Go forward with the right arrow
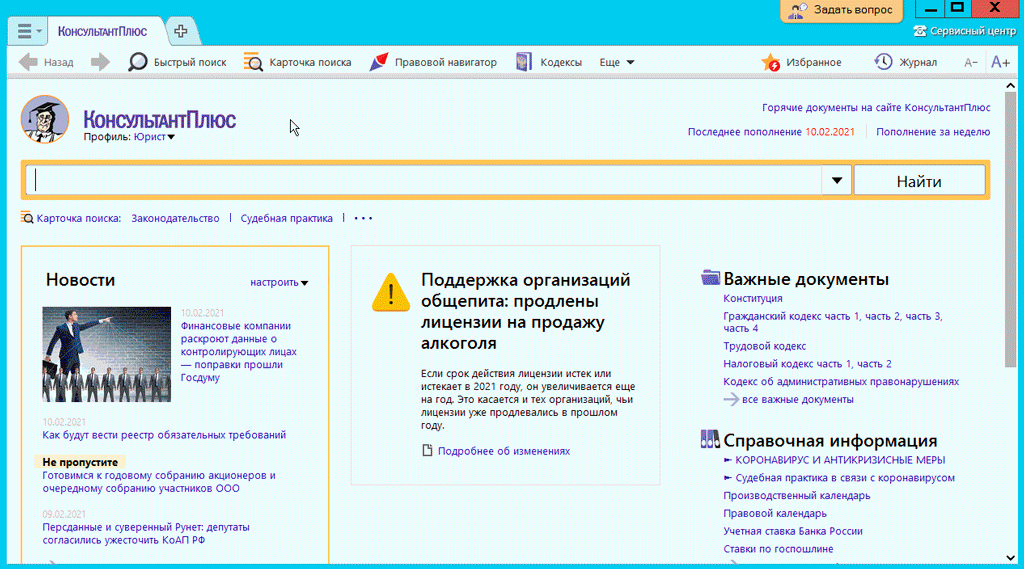 point(100,62)
